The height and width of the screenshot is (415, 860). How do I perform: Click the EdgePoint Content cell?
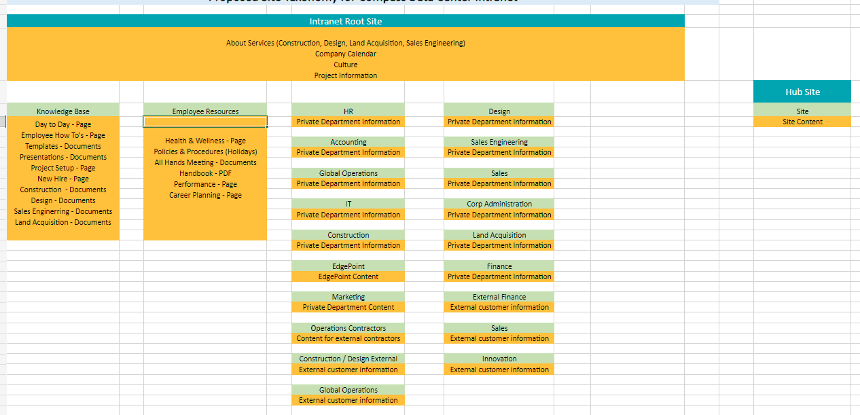point(348,277)
